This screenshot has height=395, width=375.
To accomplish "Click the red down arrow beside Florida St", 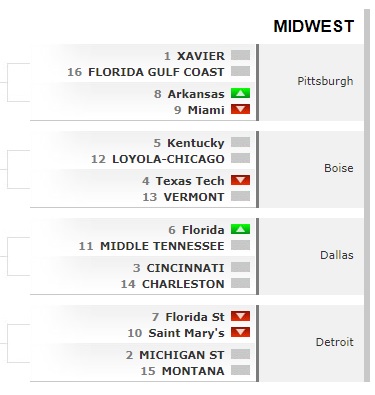I will [240, 316].
